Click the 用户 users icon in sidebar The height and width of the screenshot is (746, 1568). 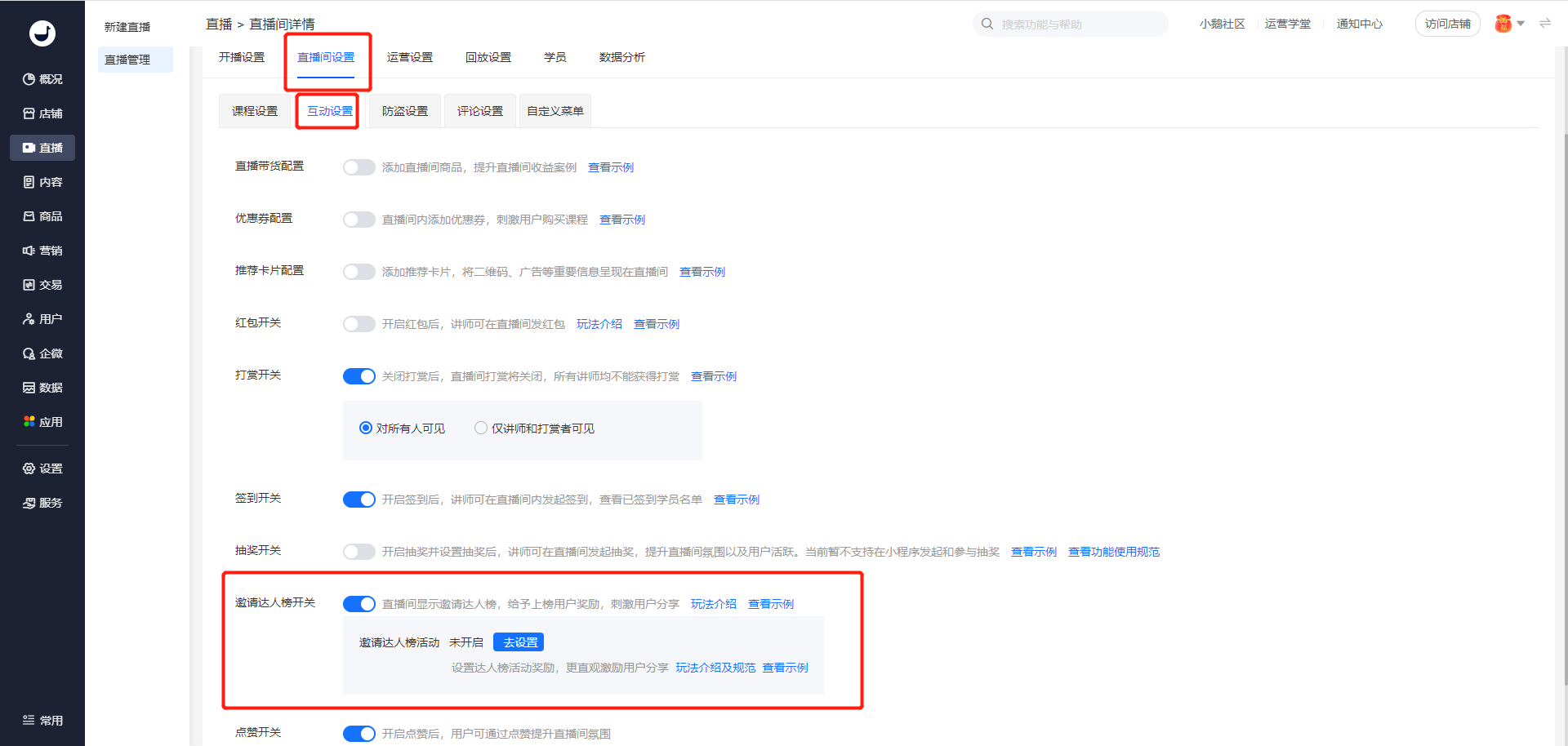tap(29, 319)
